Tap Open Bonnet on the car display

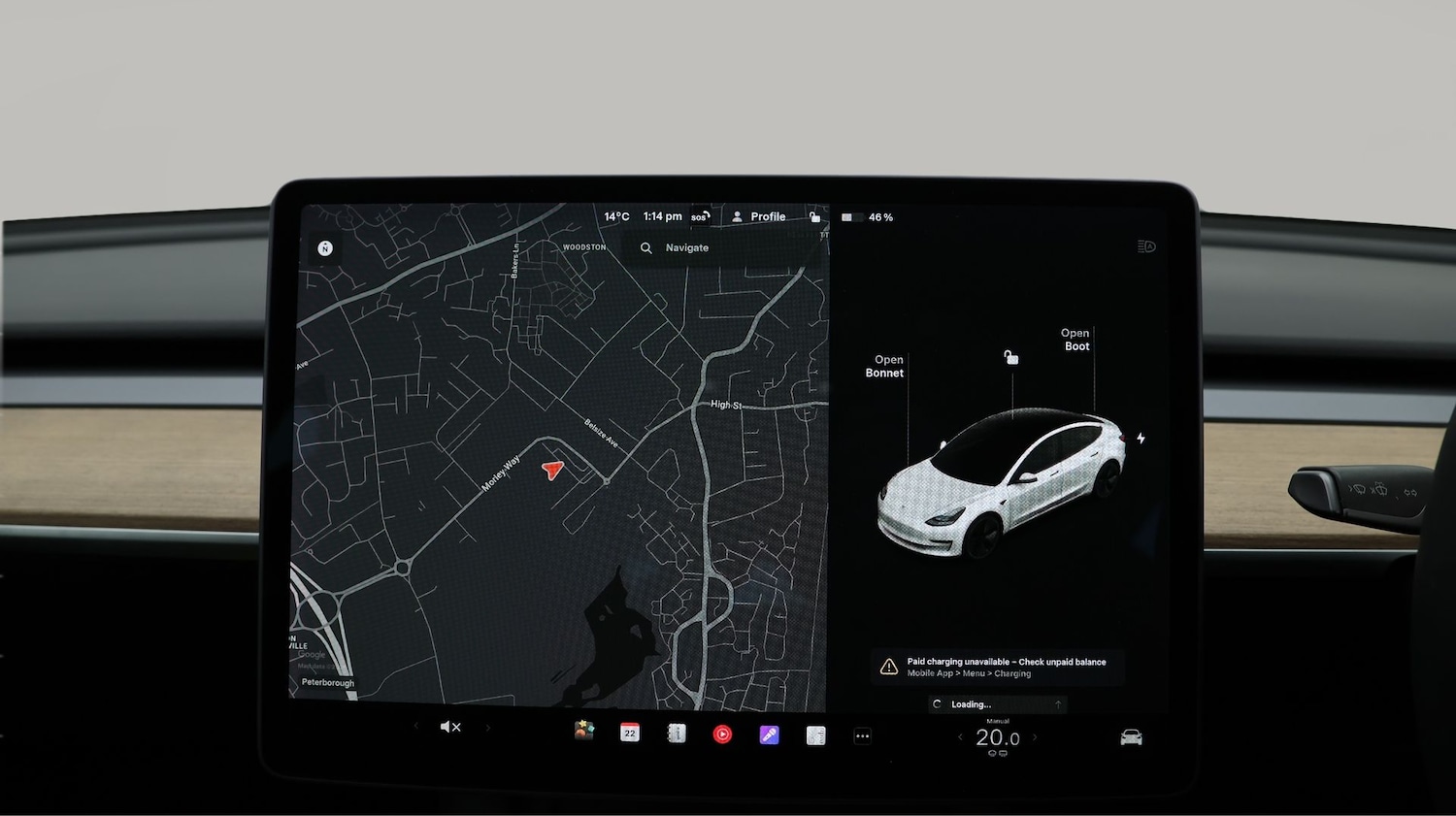[884, 366]
